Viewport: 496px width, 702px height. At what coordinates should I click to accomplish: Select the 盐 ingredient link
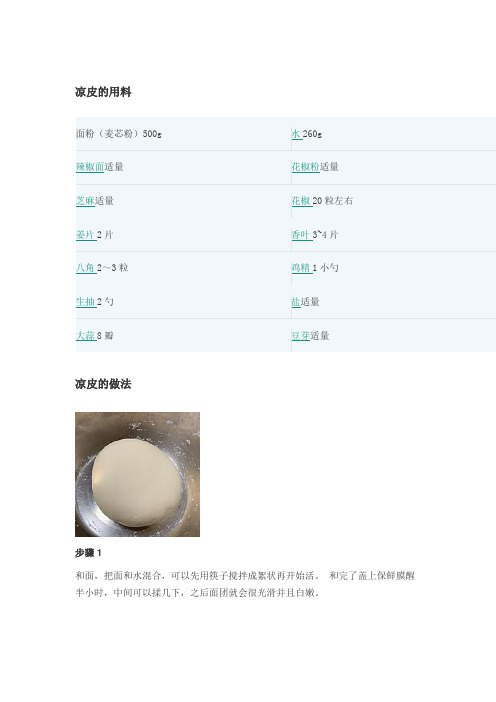pyautogui.click(x=296, y=302)
